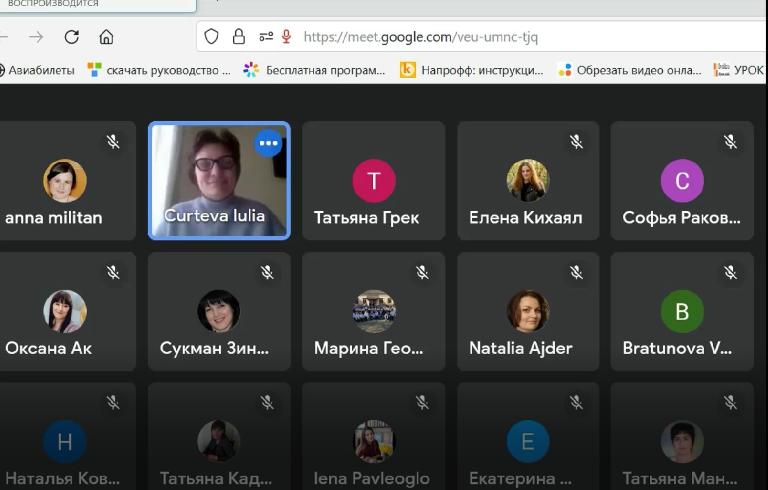Click the name Татьяна Кад...
Viewport: 768px width, 490px height.
(216, 479)
